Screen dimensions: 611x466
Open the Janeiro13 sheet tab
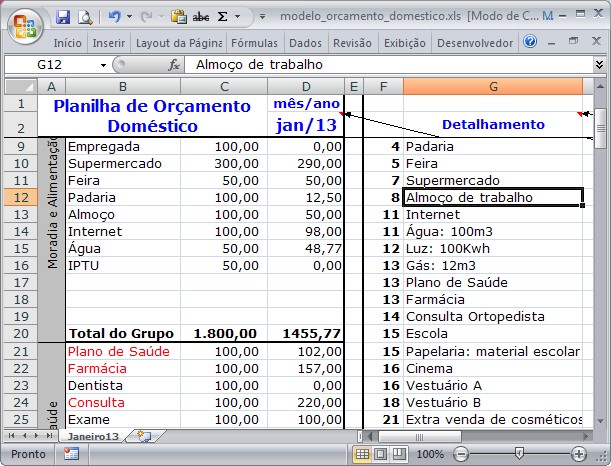(93, 436)
